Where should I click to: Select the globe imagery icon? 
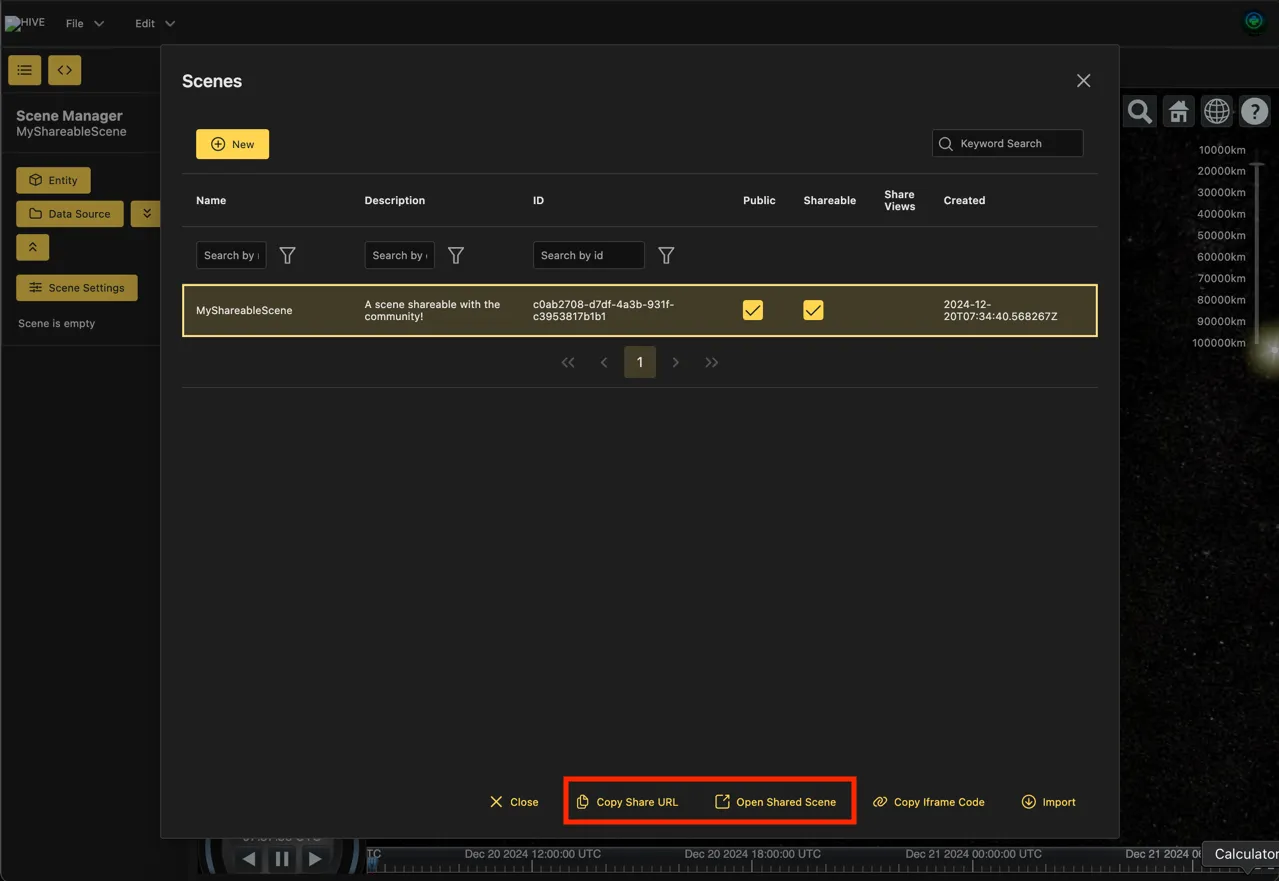click(x=1216, y=111)
